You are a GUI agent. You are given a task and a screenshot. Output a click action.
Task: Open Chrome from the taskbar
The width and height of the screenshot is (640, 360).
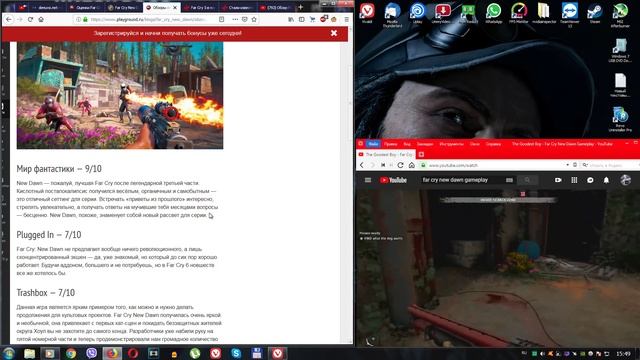(71, 353)
